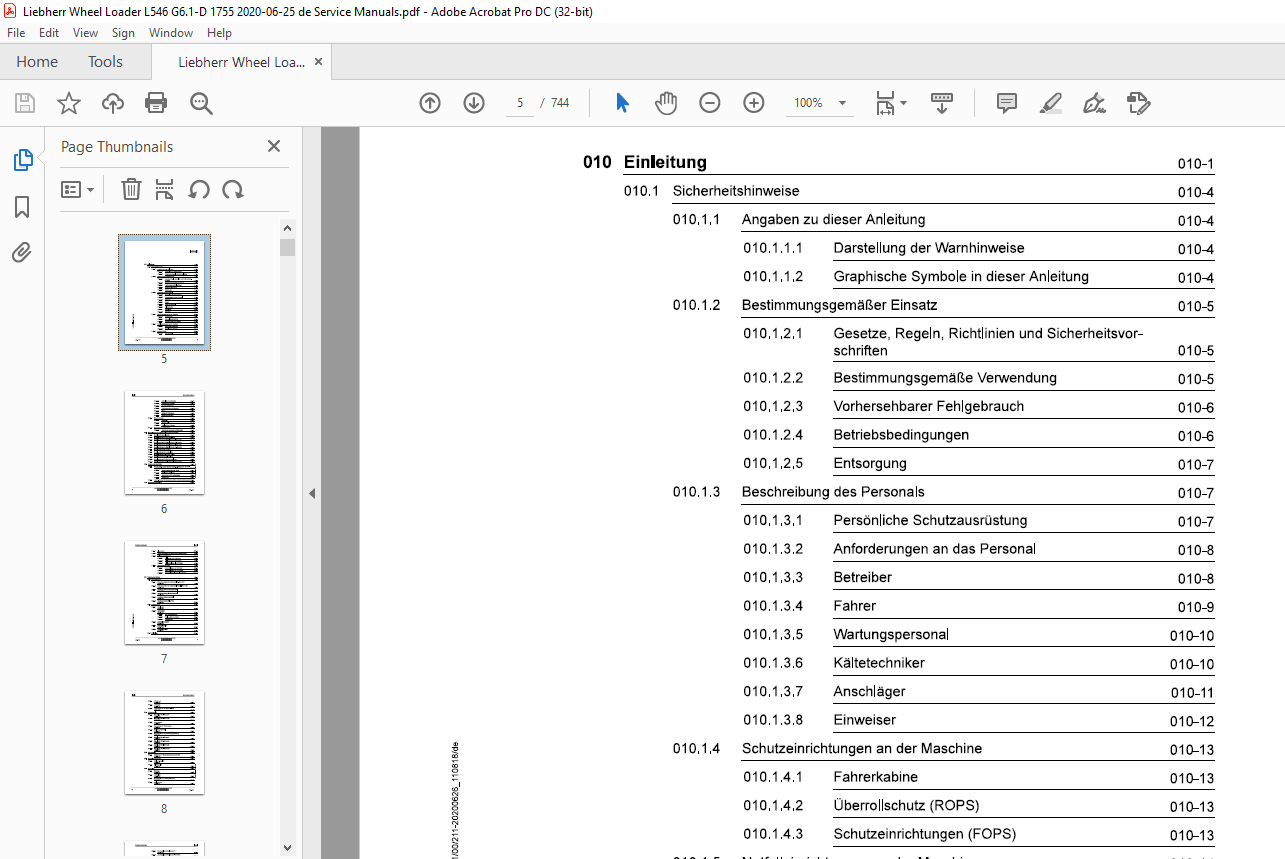Open the Window menu
The width and height of the screenshot is (1285, 859).
click(171, 33)
